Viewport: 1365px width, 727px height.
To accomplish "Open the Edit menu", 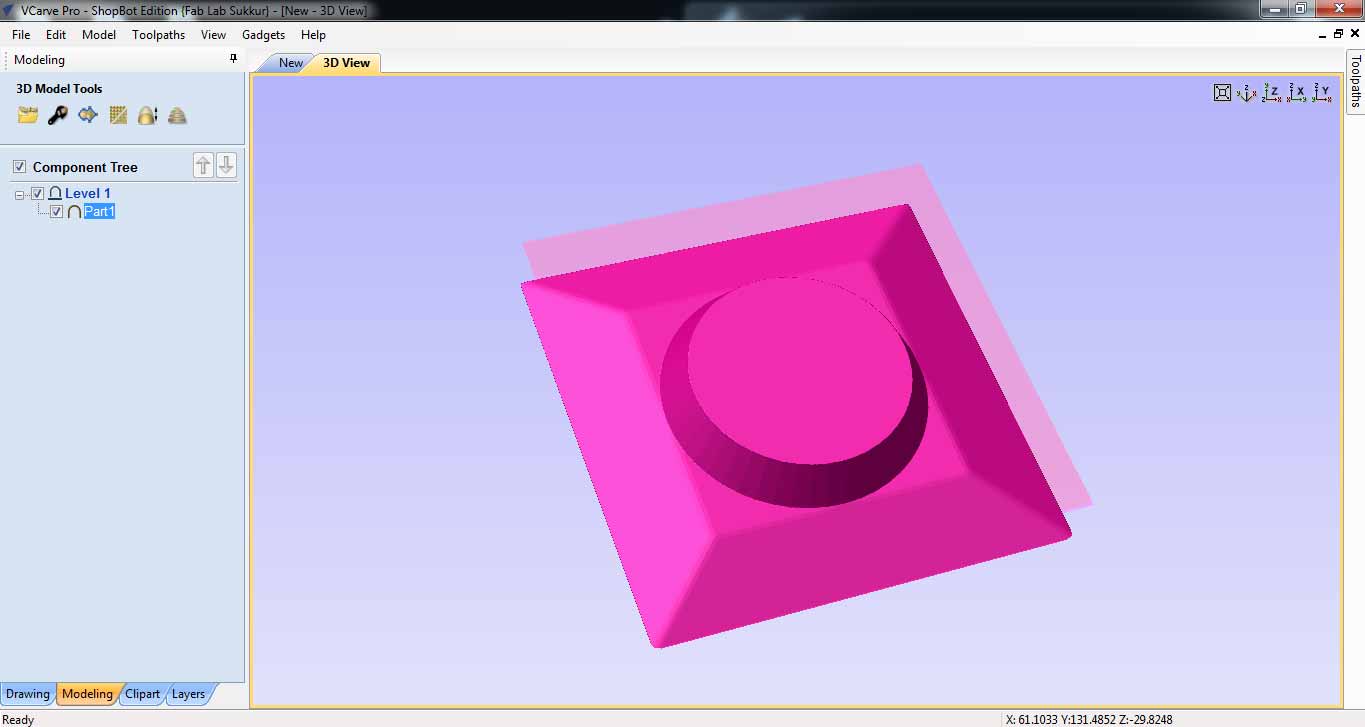I will click(x=56, y=34).
